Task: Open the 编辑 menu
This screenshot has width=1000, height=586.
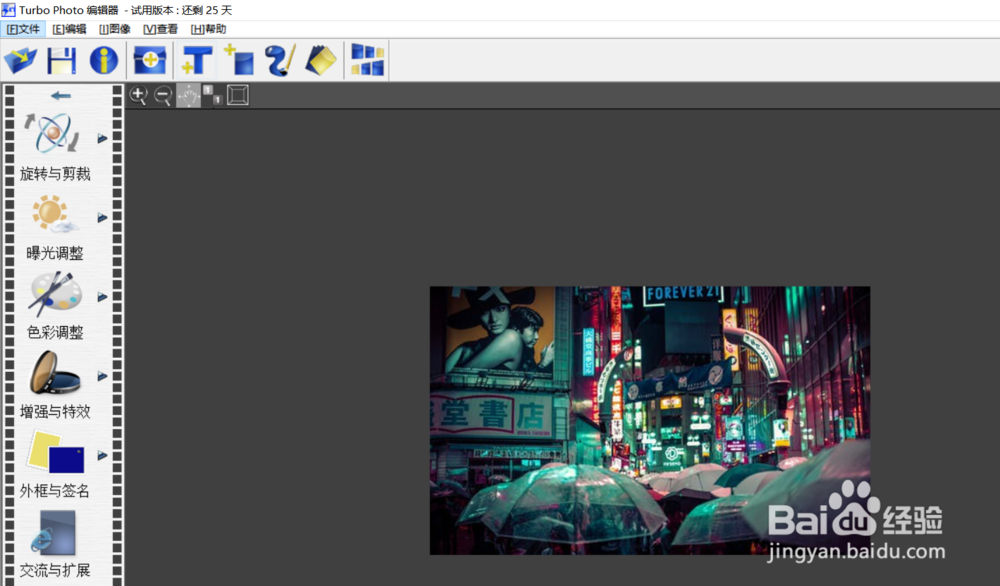Action: click(69, 29)
